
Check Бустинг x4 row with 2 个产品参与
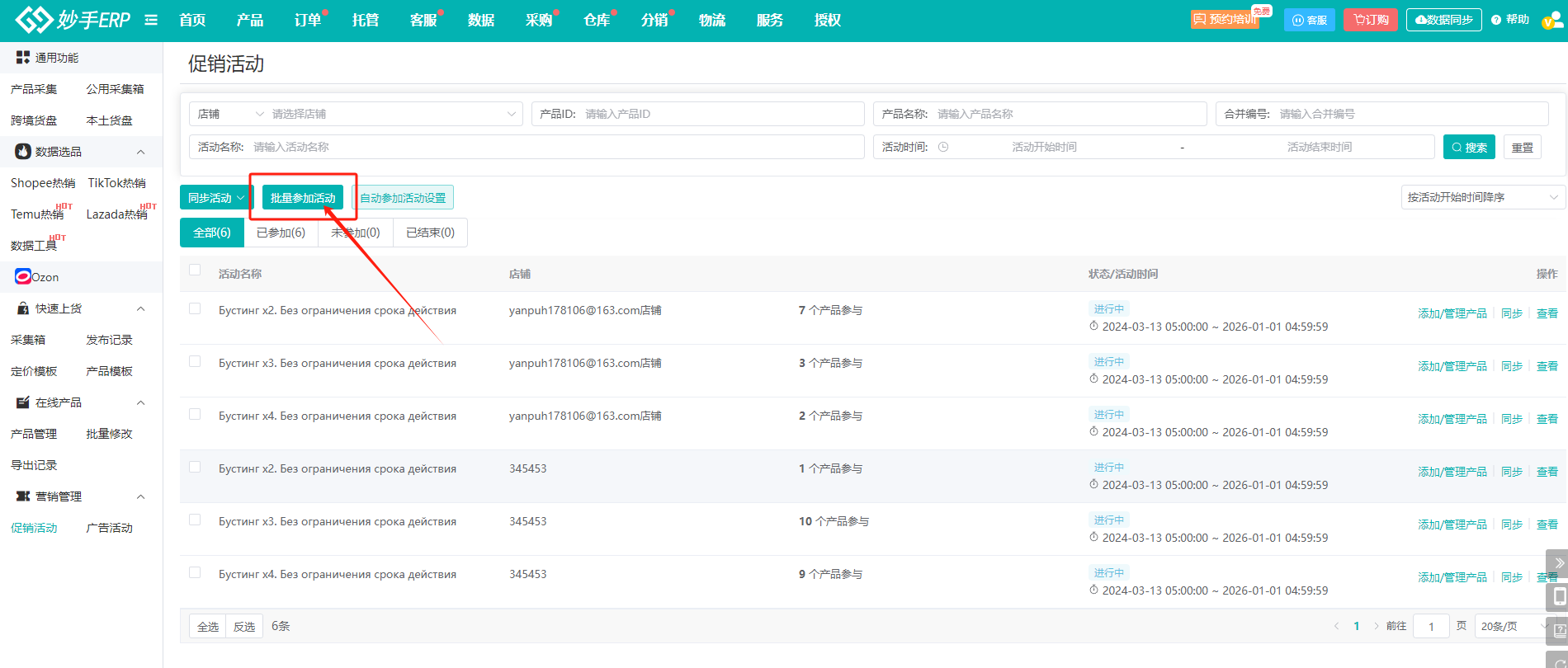(195, 414)
